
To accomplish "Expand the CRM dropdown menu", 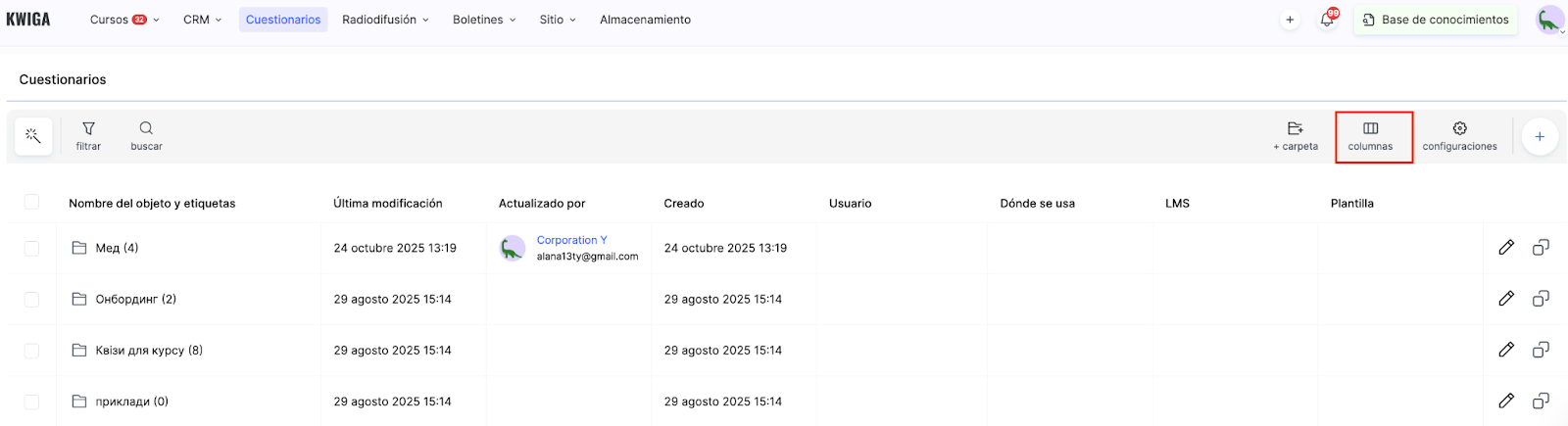I will click(x=202, y=20).
